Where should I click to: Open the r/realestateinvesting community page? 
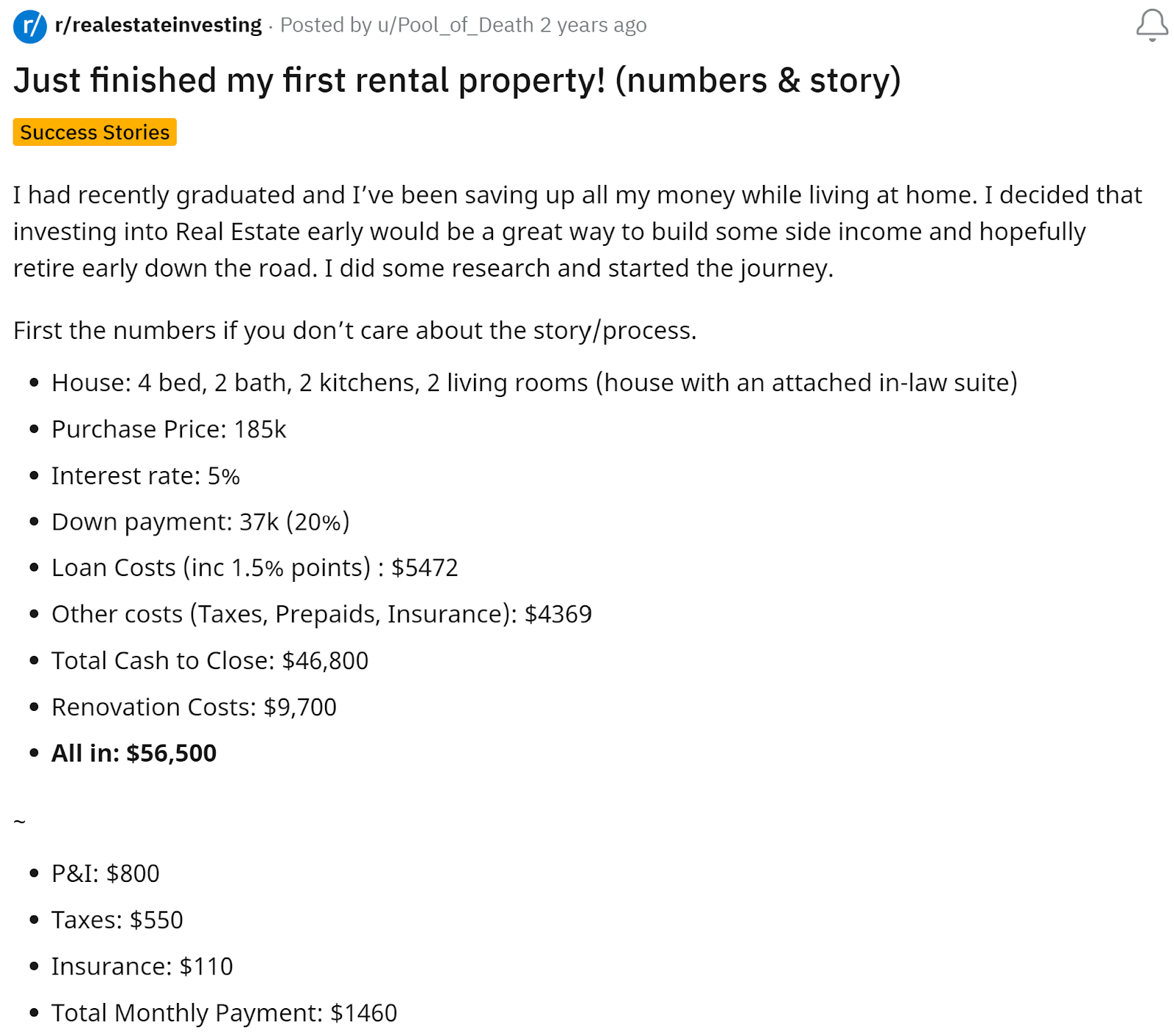click(x=158, y=24)
